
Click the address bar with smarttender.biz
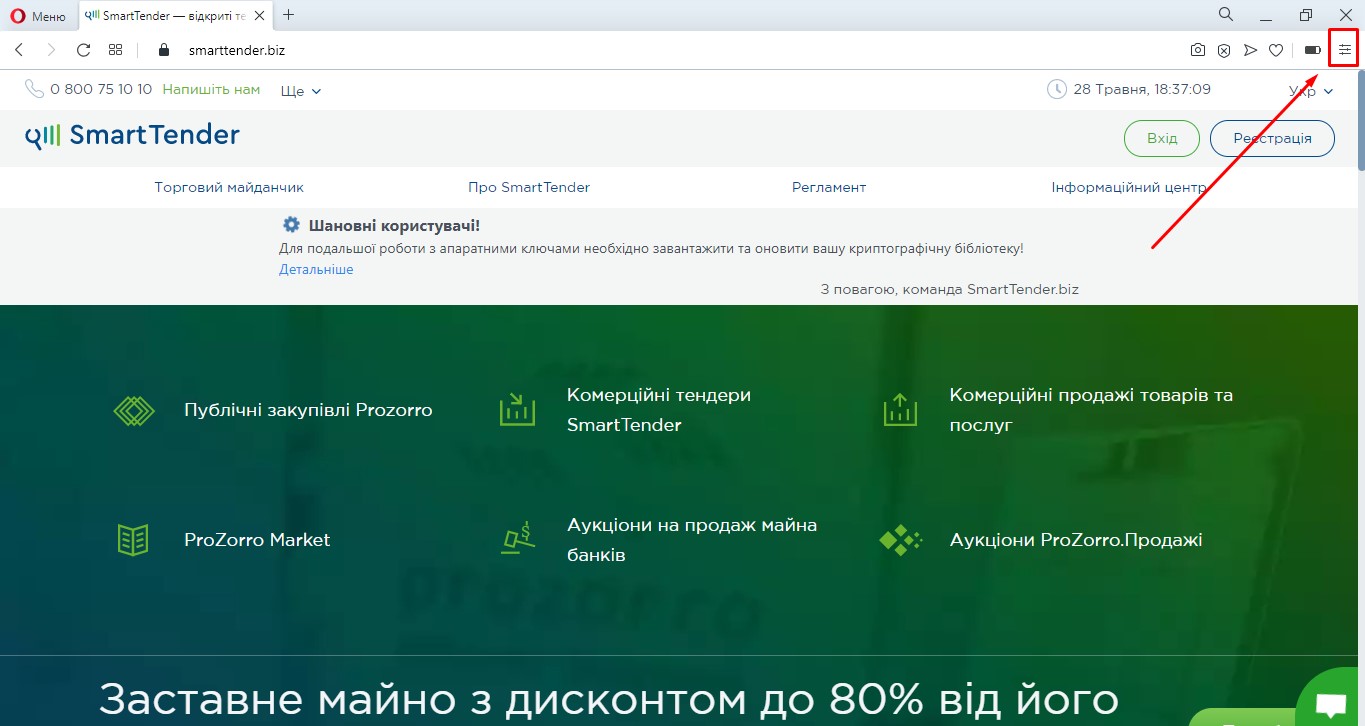click(x=600, y=50)
